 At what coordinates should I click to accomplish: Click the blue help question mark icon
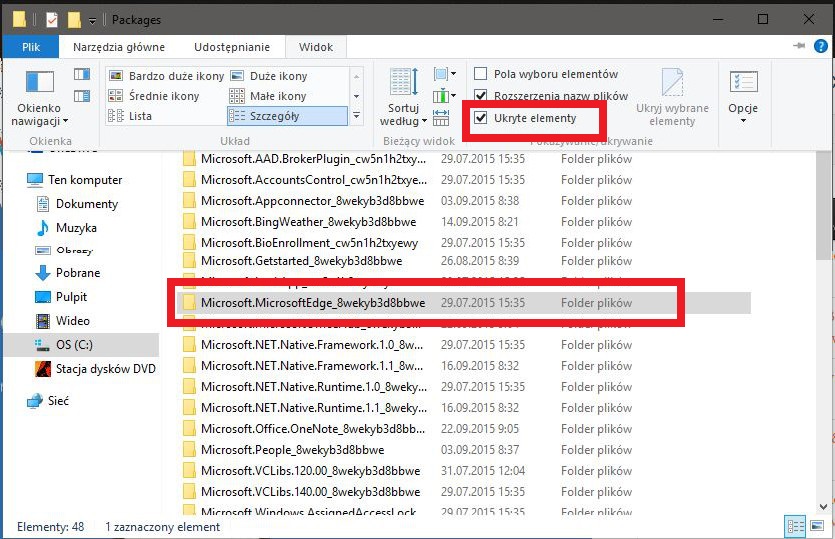tap(821, 46)
